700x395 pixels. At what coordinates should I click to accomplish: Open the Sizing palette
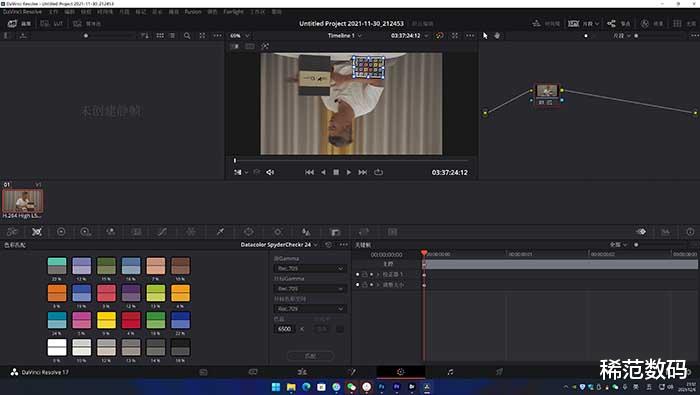pos(364,232)
